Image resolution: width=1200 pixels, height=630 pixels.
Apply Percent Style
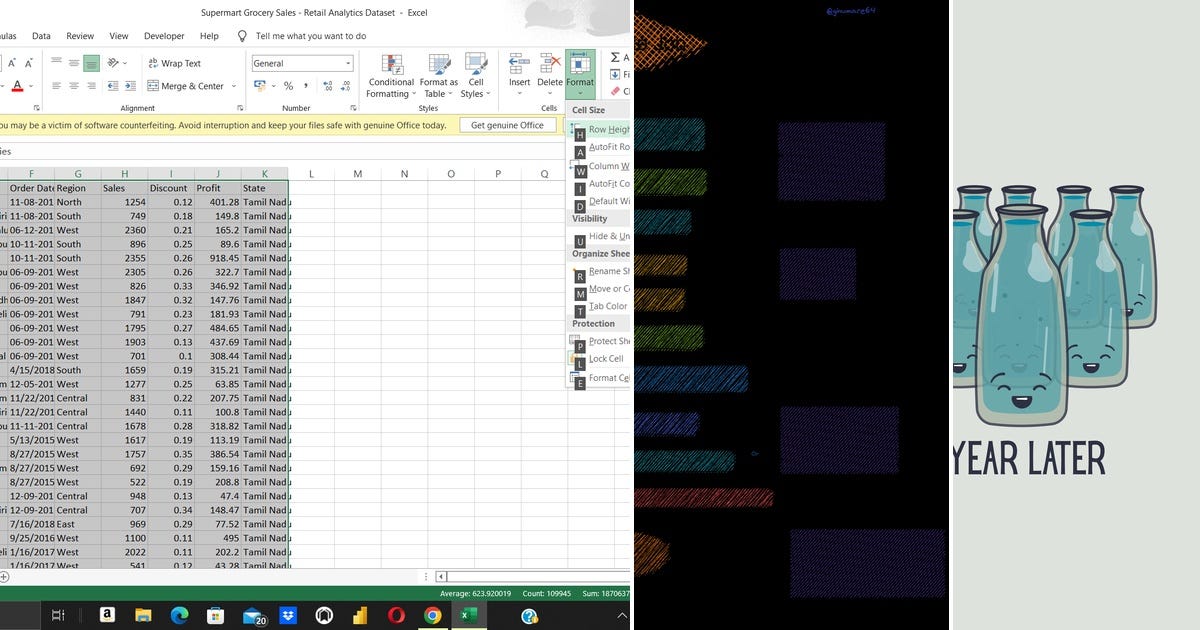click(288, 86)
